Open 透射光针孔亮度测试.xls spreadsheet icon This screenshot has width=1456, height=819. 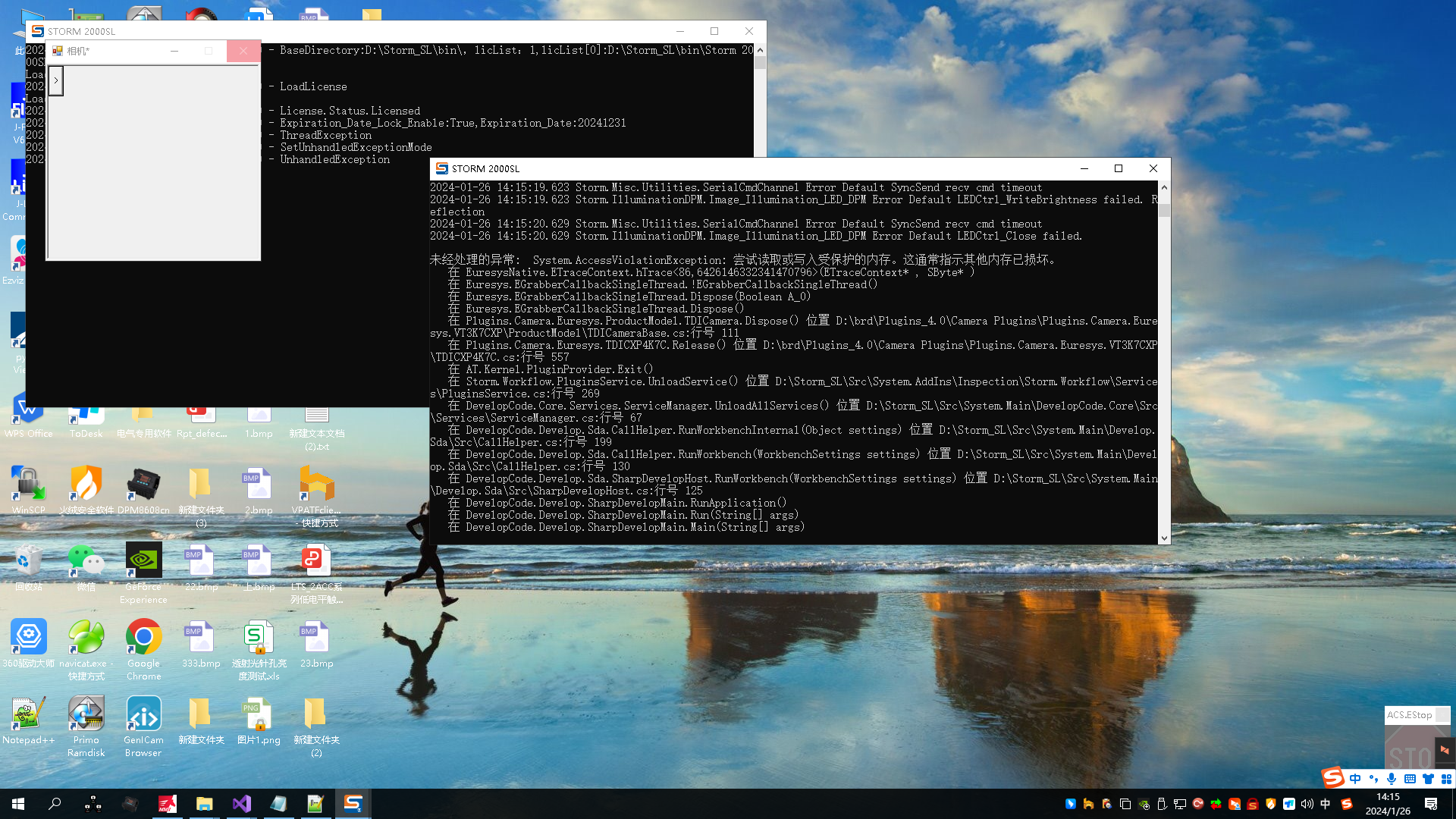point(259,650)
